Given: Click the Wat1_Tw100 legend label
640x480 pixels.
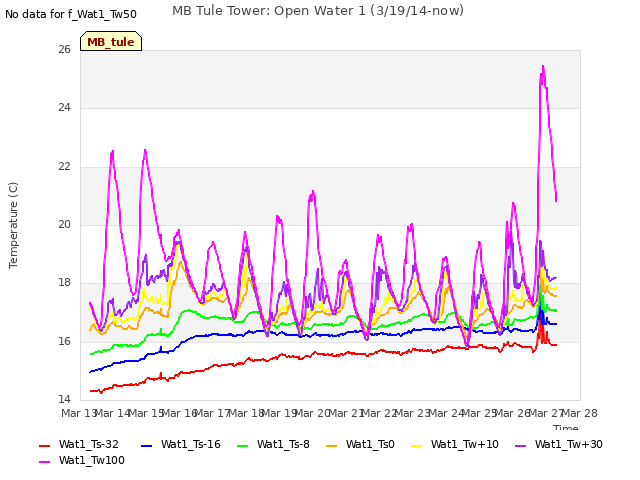Looking at the screenshot, I should point(92,460).
